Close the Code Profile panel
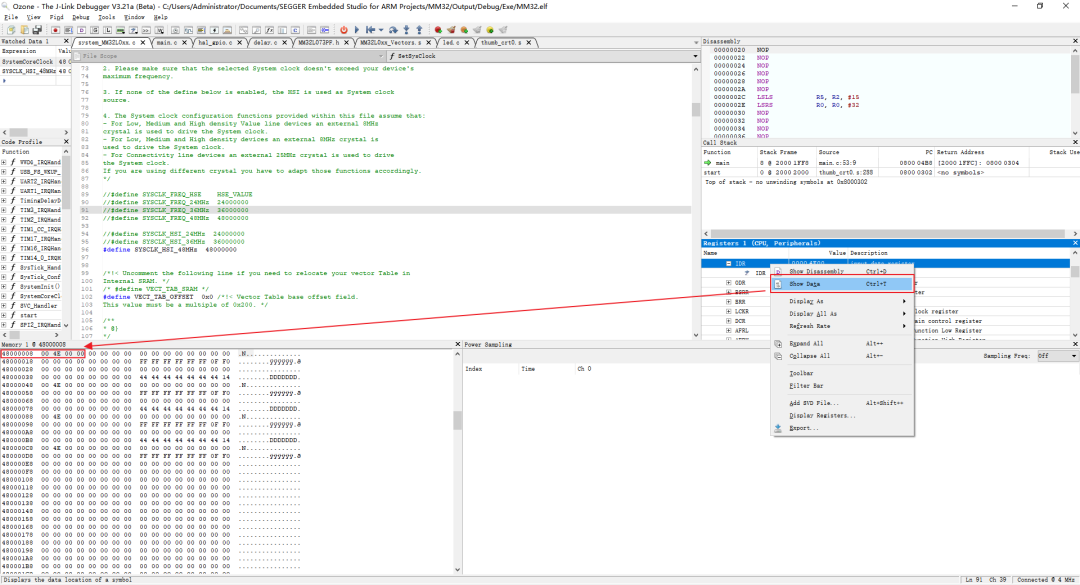The image size is (1080, 585). click(x=66, y=142)
